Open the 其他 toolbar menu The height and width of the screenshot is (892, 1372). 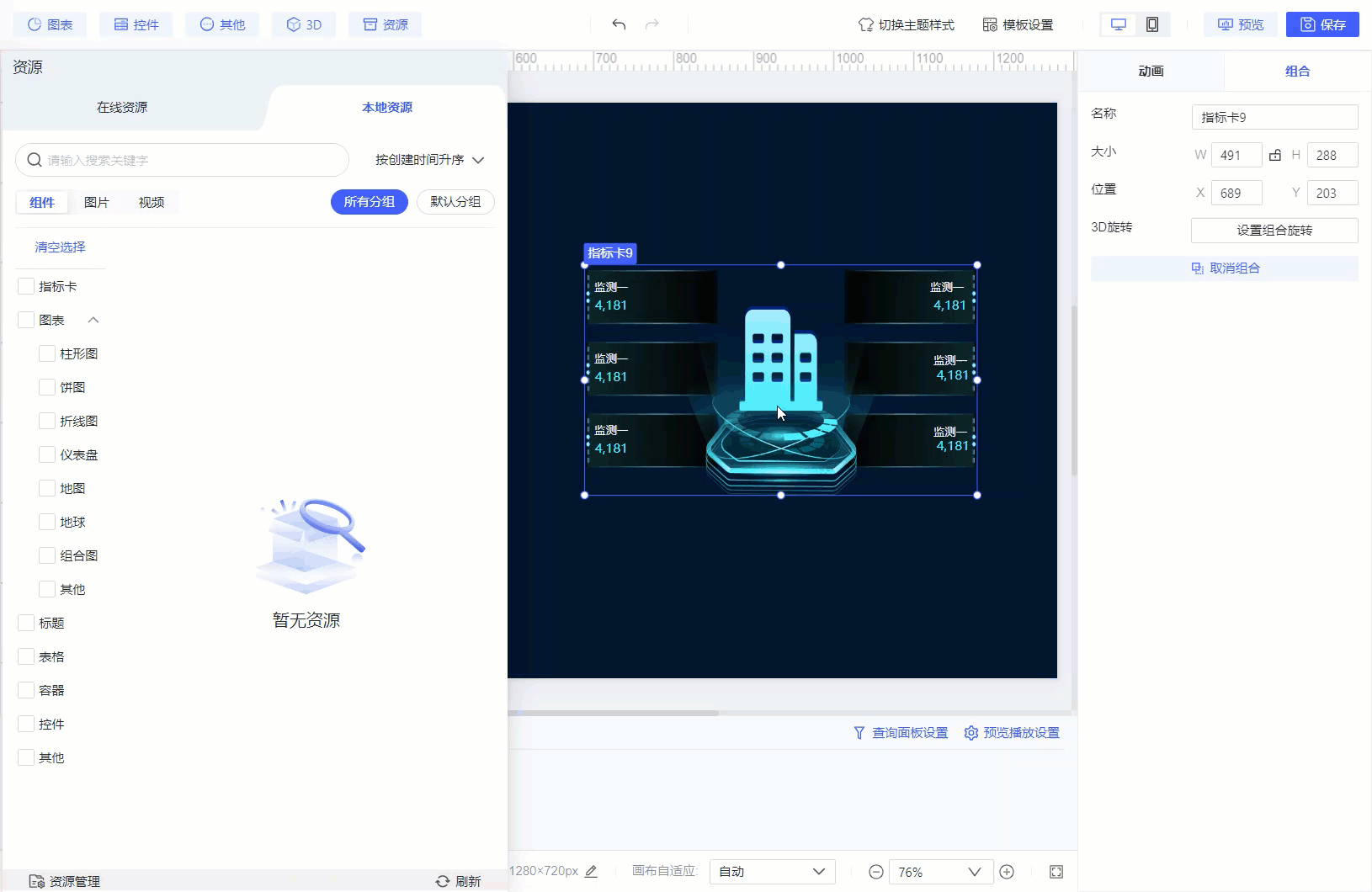[x=222, y=24]
